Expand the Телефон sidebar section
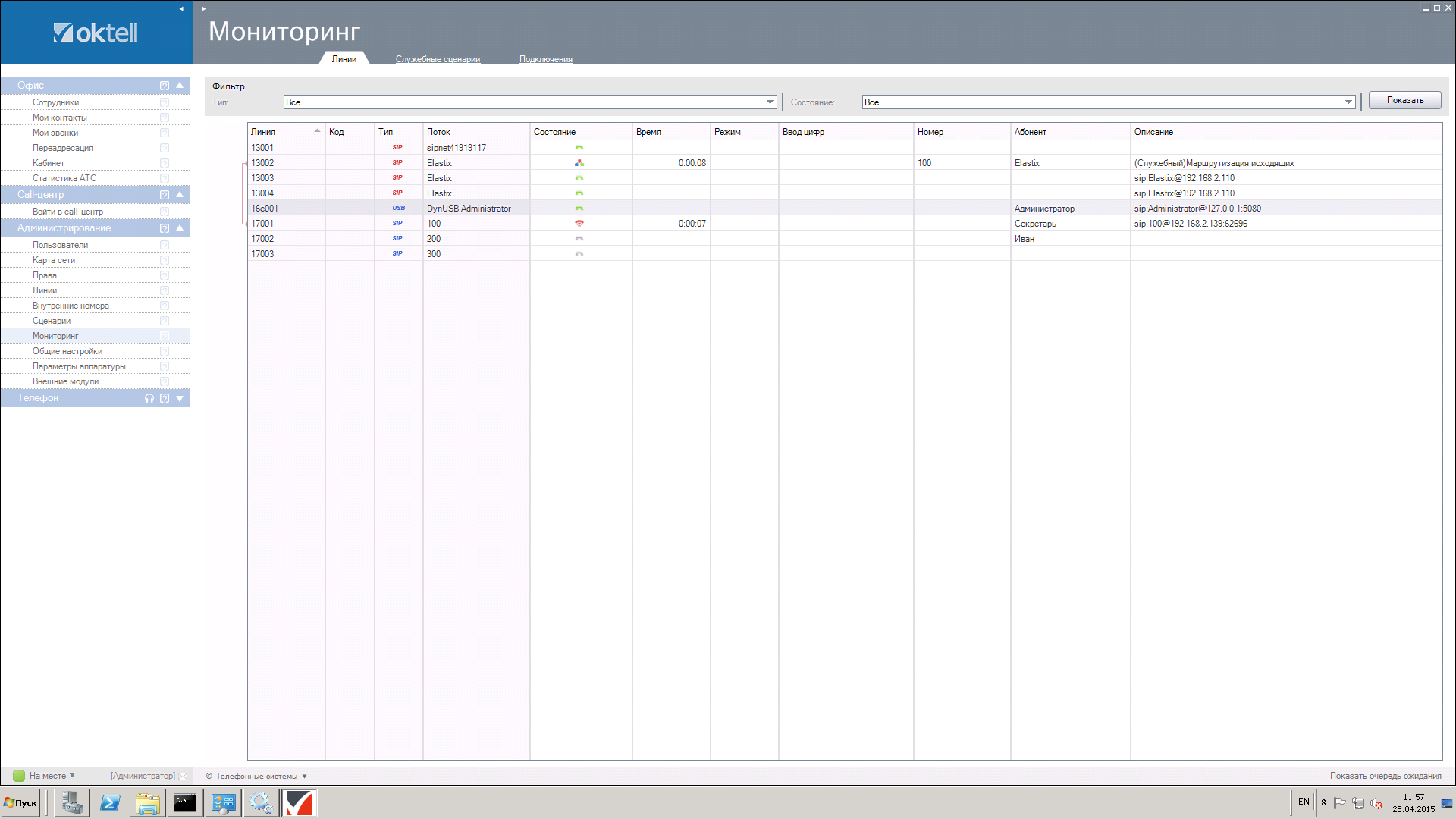 point(180,398)
